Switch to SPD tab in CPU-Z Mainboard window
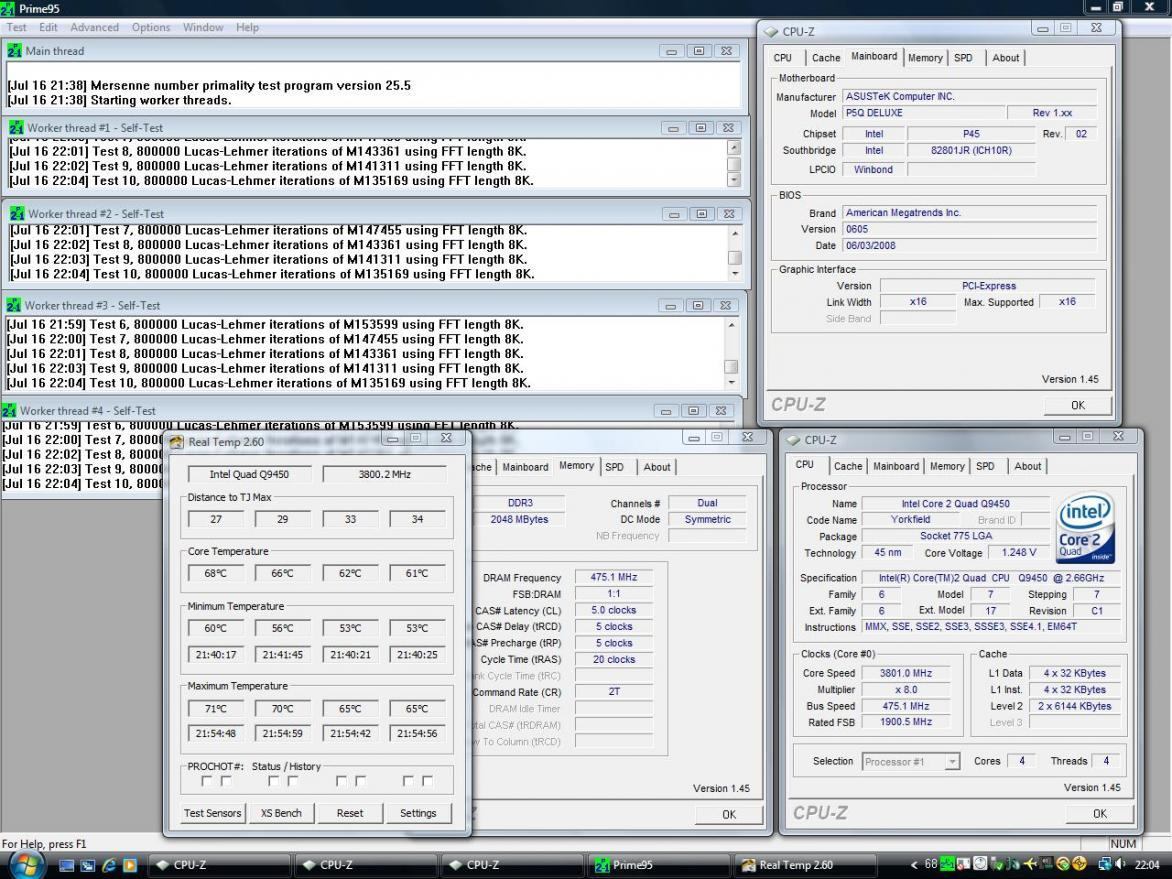The image size is (1172, 879). pos(963,58)
